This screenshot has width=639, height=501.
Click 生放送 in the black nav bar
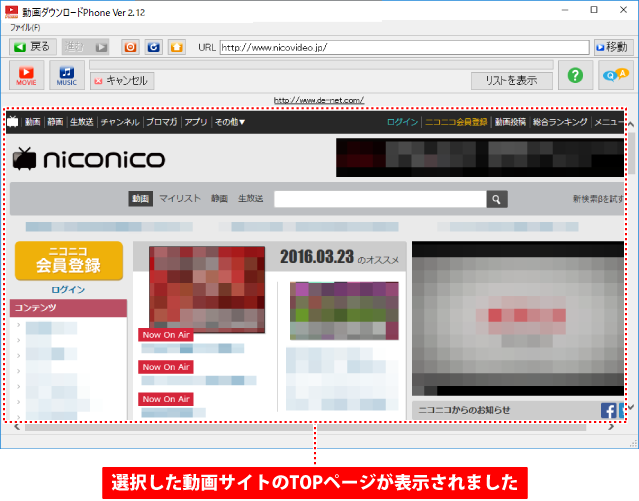82,122
